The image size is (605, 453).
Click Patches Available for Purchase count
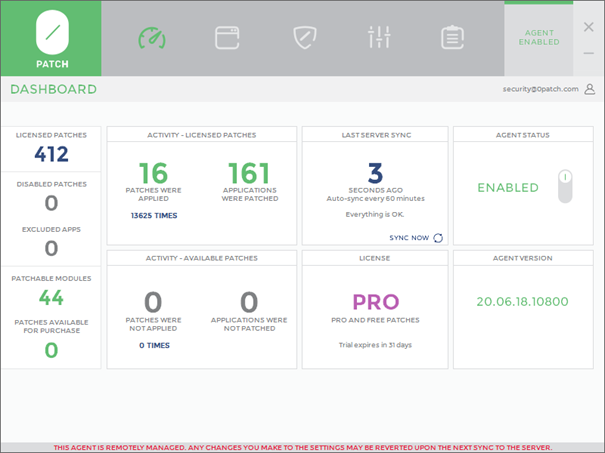51,350
